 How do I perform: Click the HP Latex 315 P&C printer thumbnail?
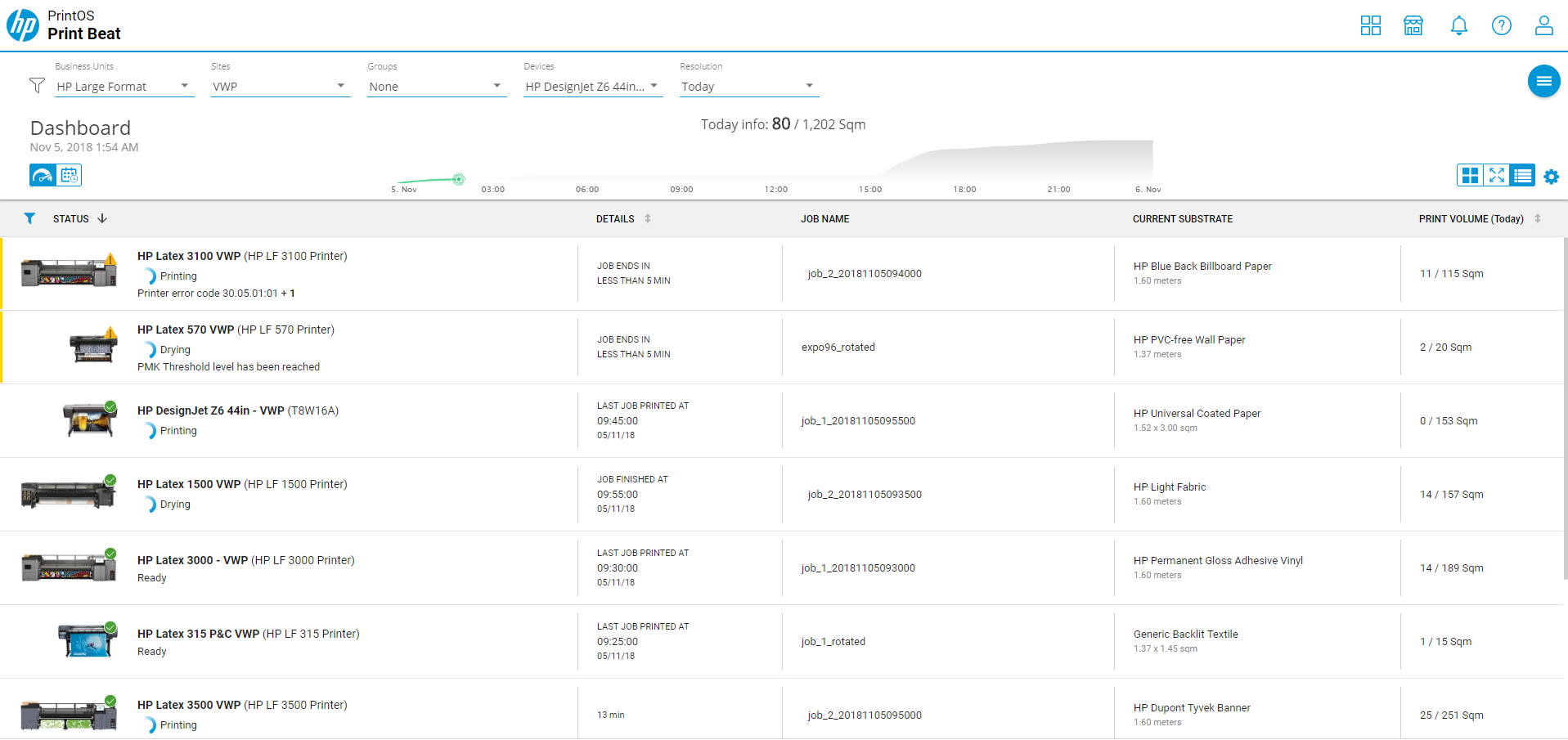[87, 640]
